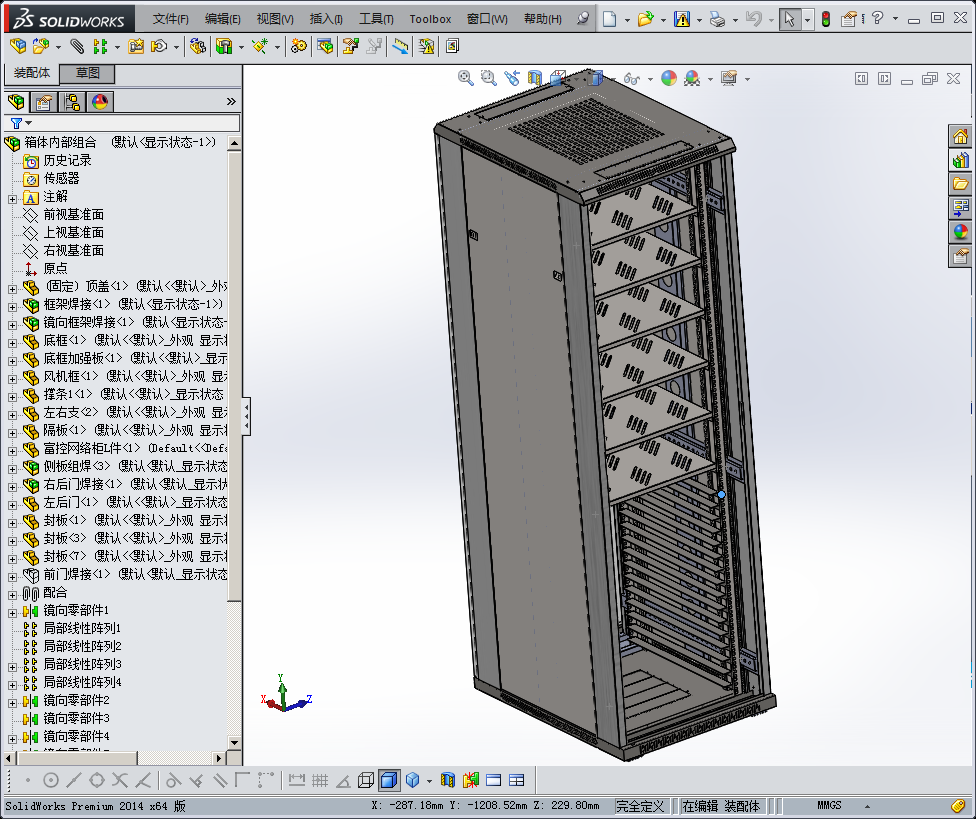Click the Rebuild traffic light icon
Viewport: 976px width, 819px height.
pos(826,19)
